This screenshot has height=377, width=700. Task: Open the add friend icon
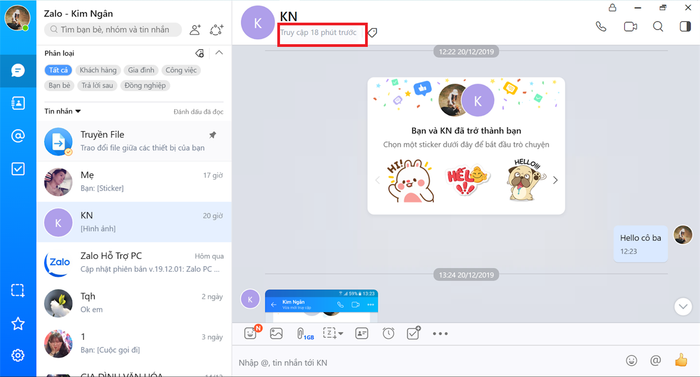(x=195, y=30)
